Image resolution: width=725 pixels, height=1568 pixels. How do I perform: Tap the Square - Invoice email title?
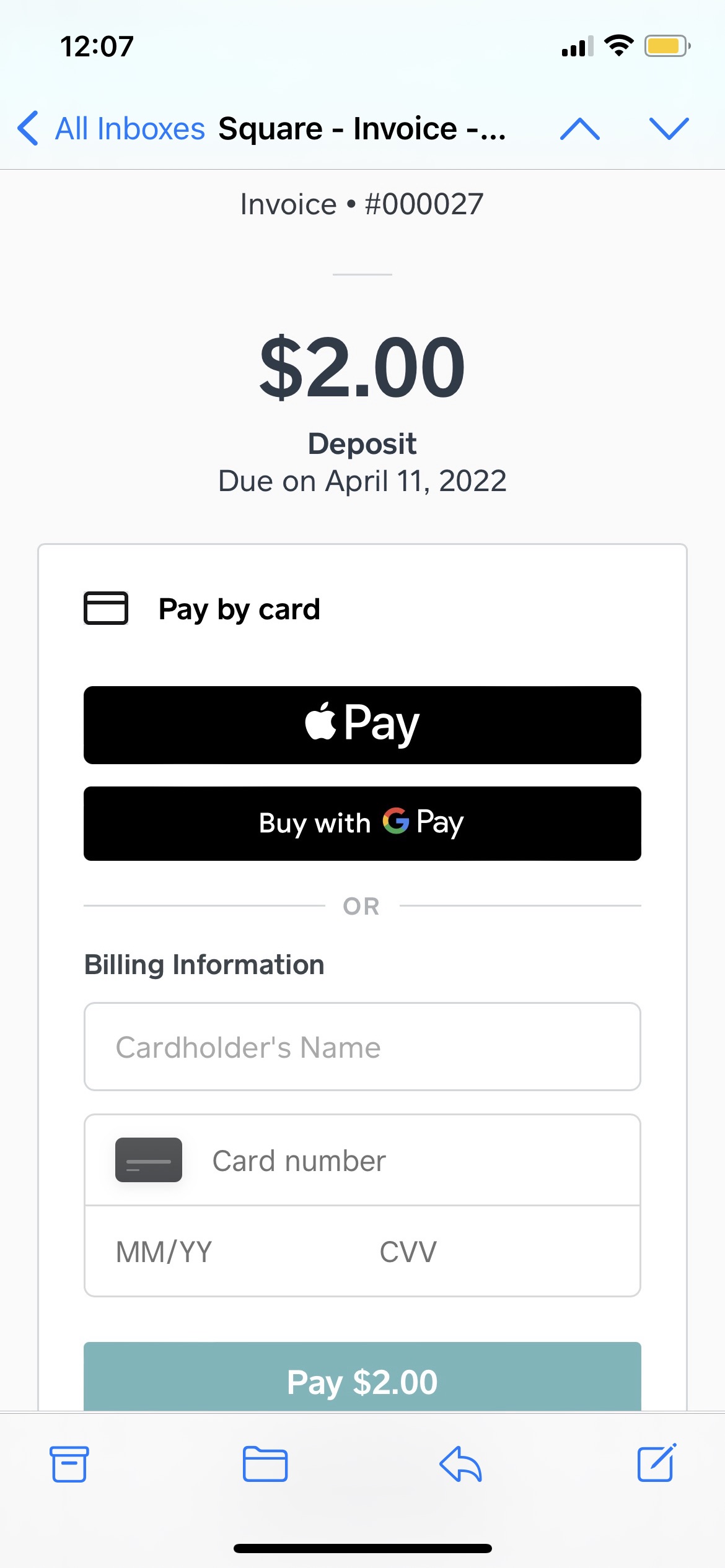(x=362, y=129)
